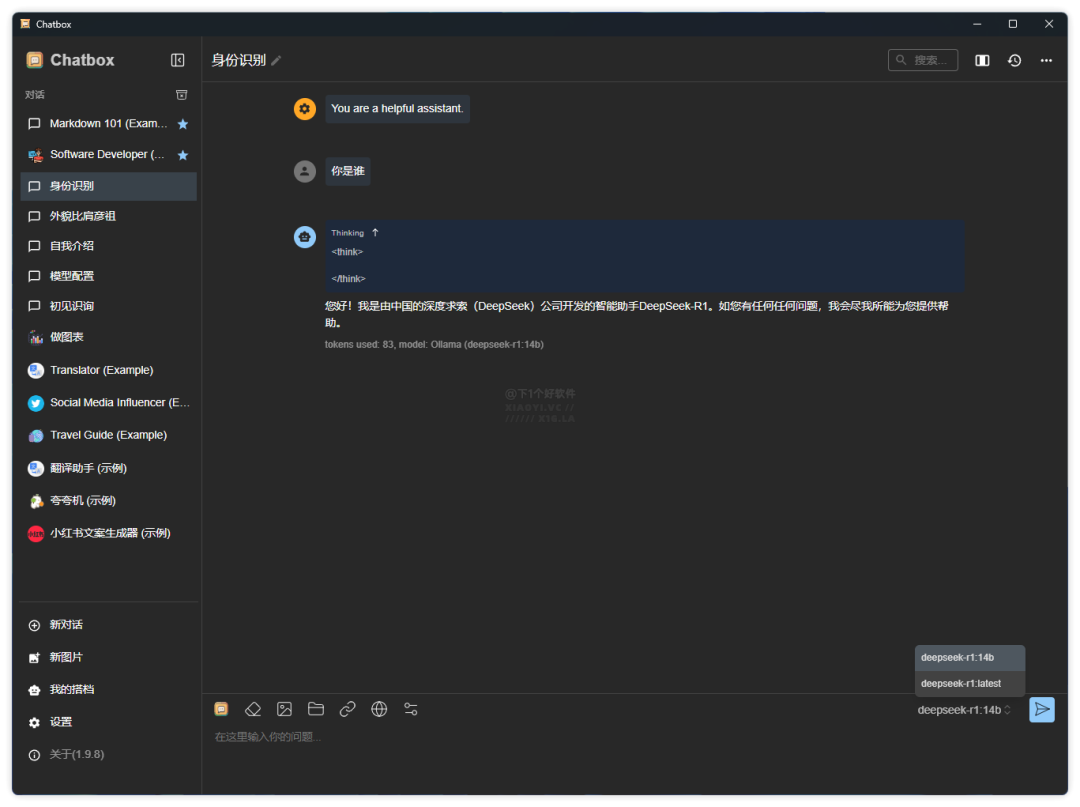
Task: Select deepseek-r1:latest from the model list
Action: (x=961, y=684)
